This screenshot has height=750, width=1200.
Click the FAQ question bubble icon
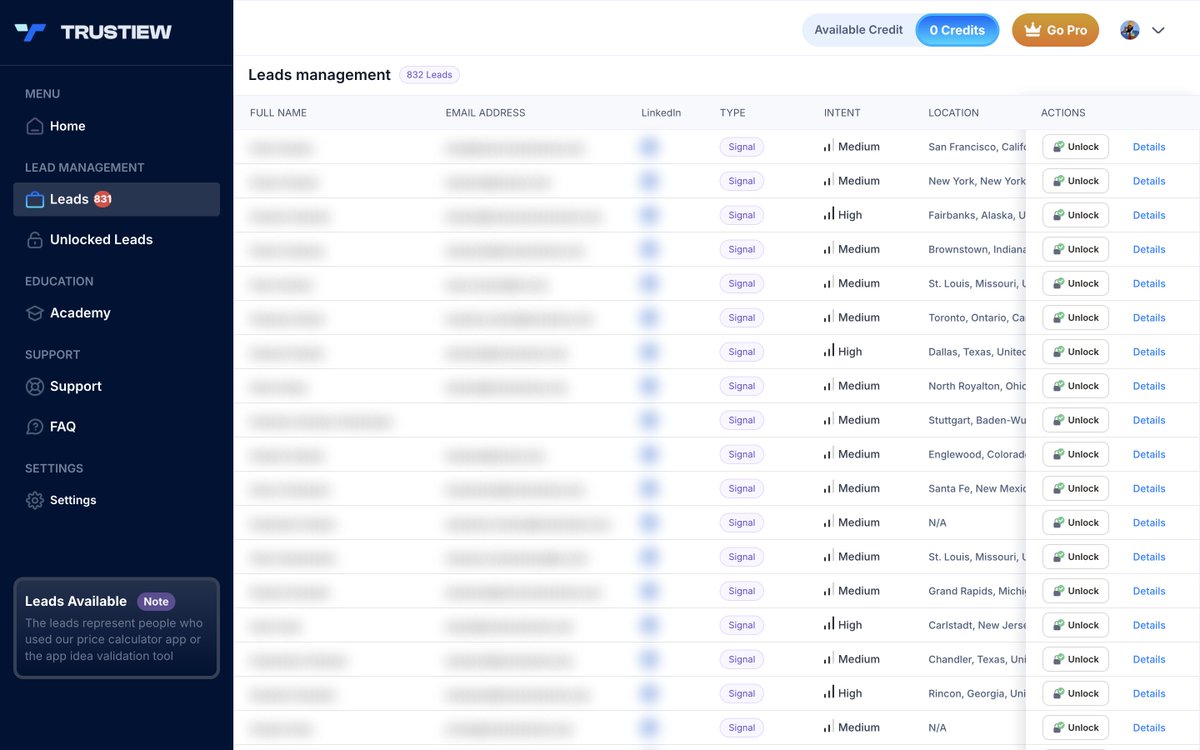35,427
